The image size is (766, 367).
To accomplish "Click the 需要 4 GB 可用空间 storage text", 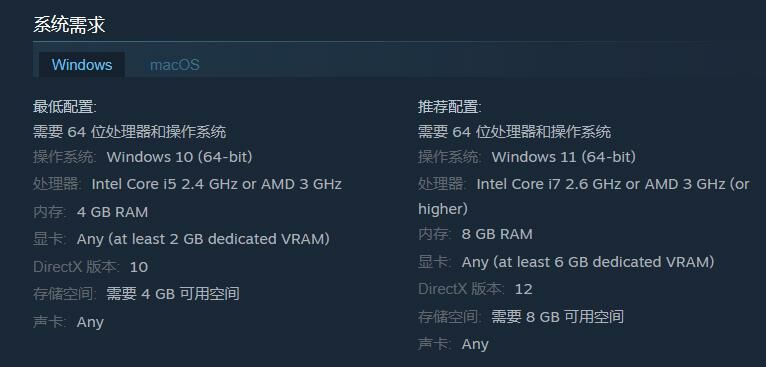I will (173, 294).
